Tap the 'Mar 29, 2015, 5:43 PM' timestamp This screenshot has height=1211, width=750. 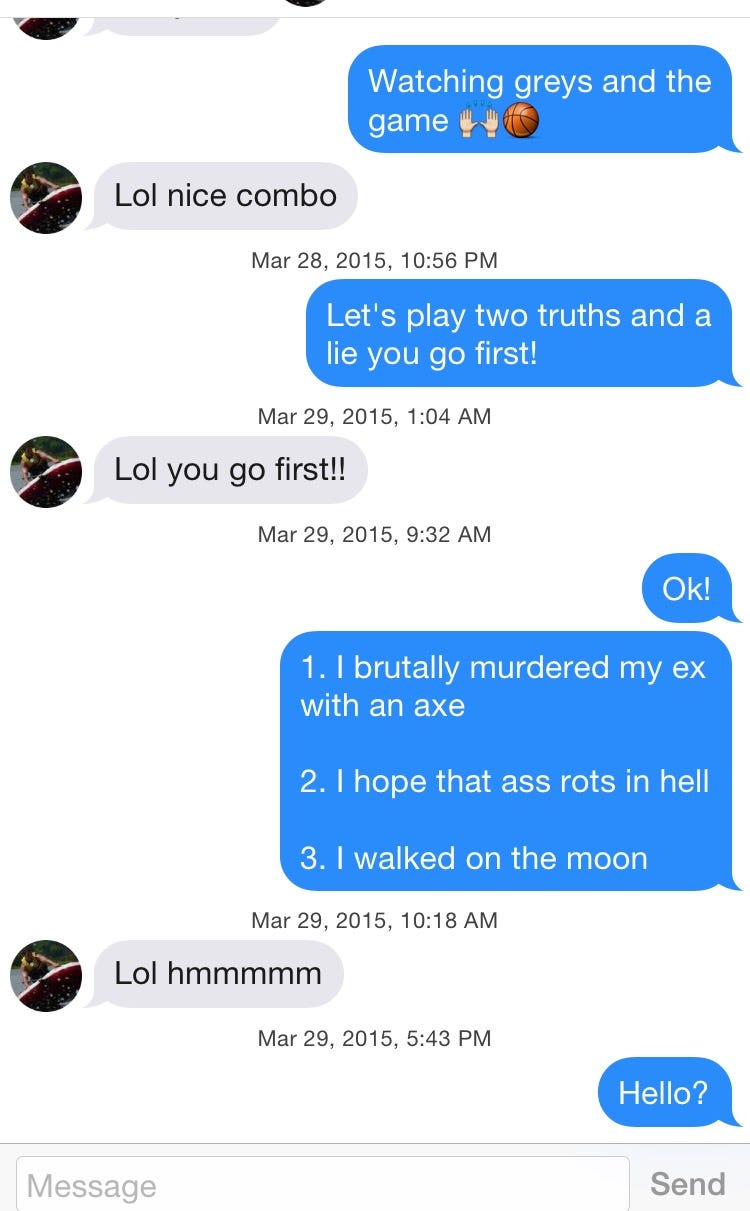(375, 1038)
